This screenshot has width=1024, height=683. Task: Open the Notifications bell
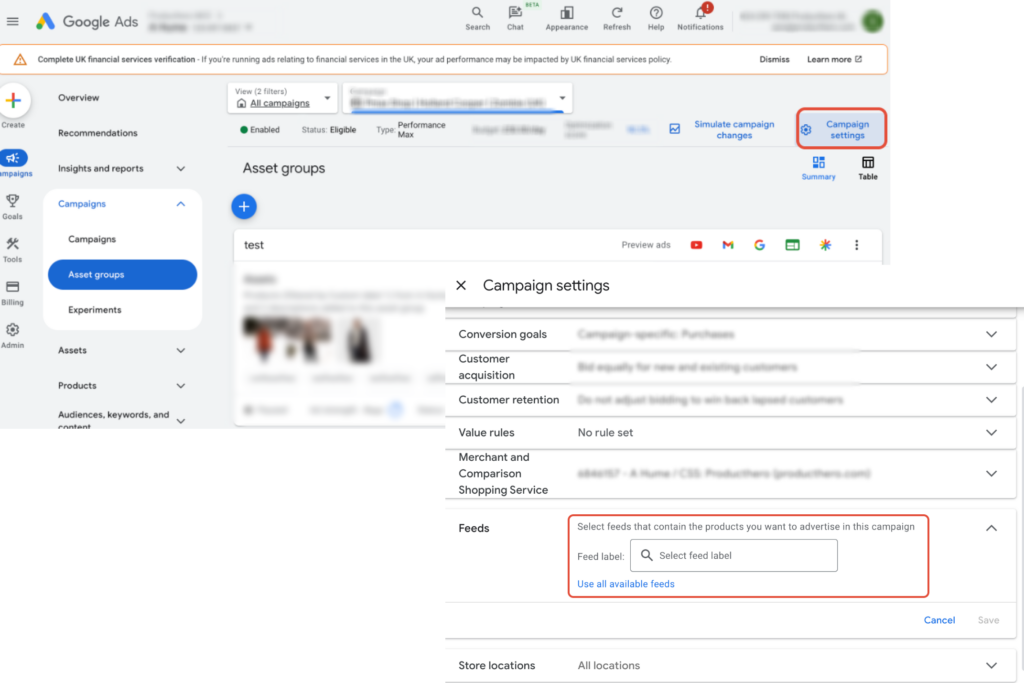pos(700,16)
